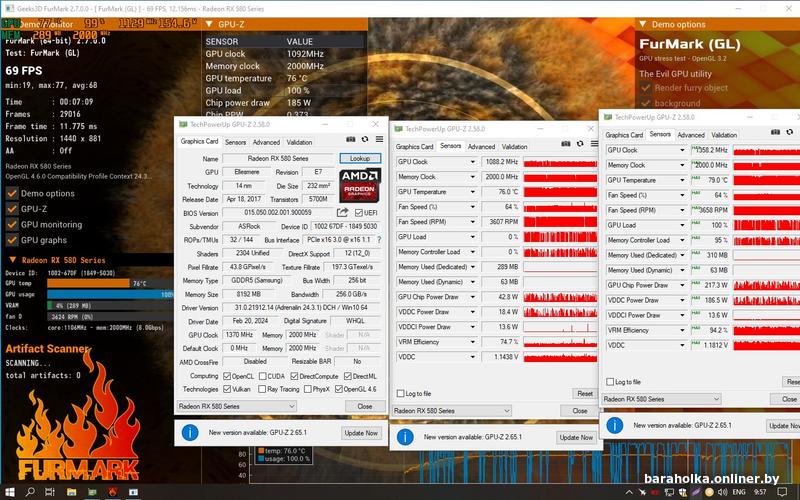Open Memory Clock dropdown in right window

pos(682,165)
